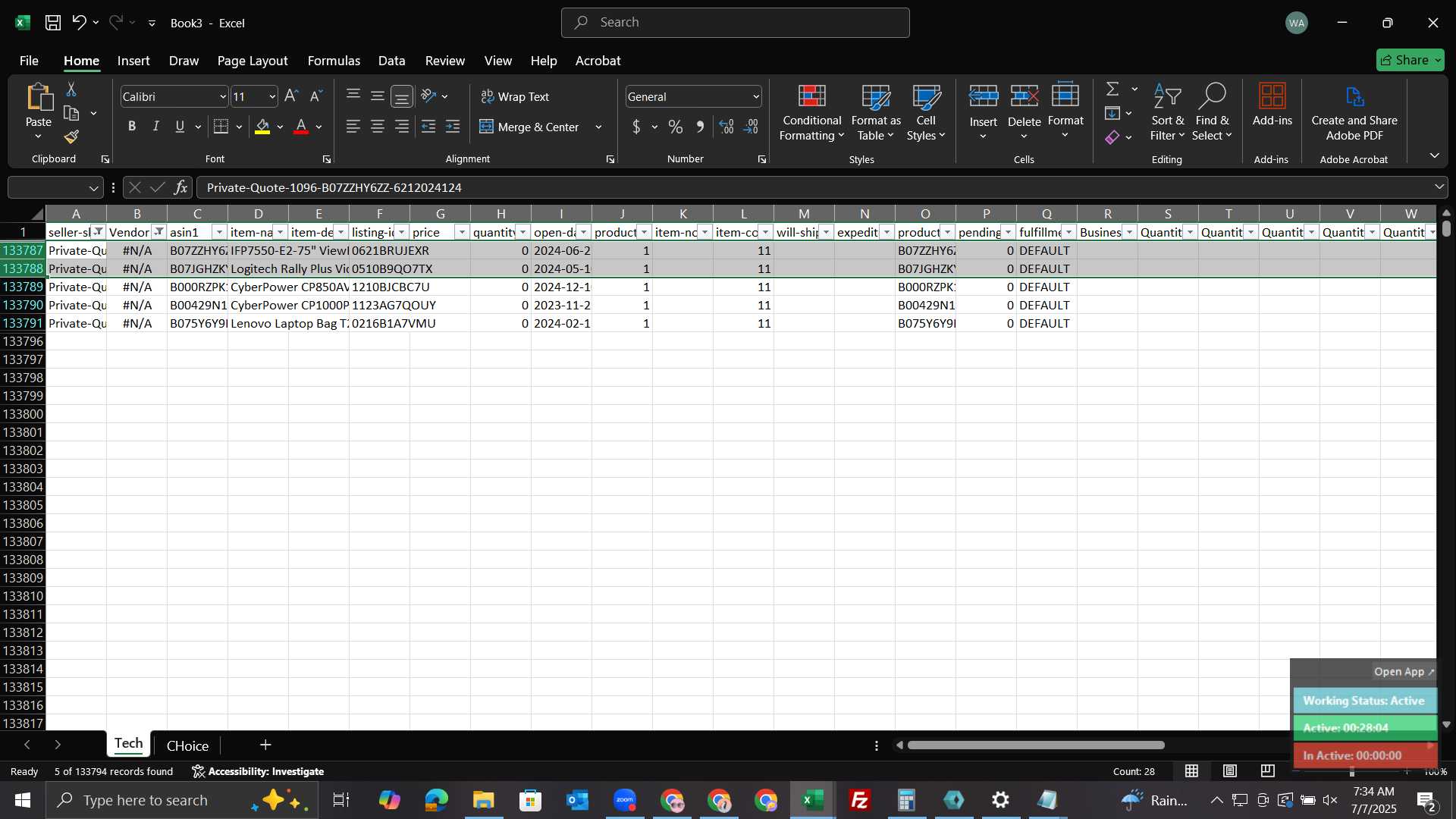
Task: Click the Delete cells button
Action: (1024, 113)
